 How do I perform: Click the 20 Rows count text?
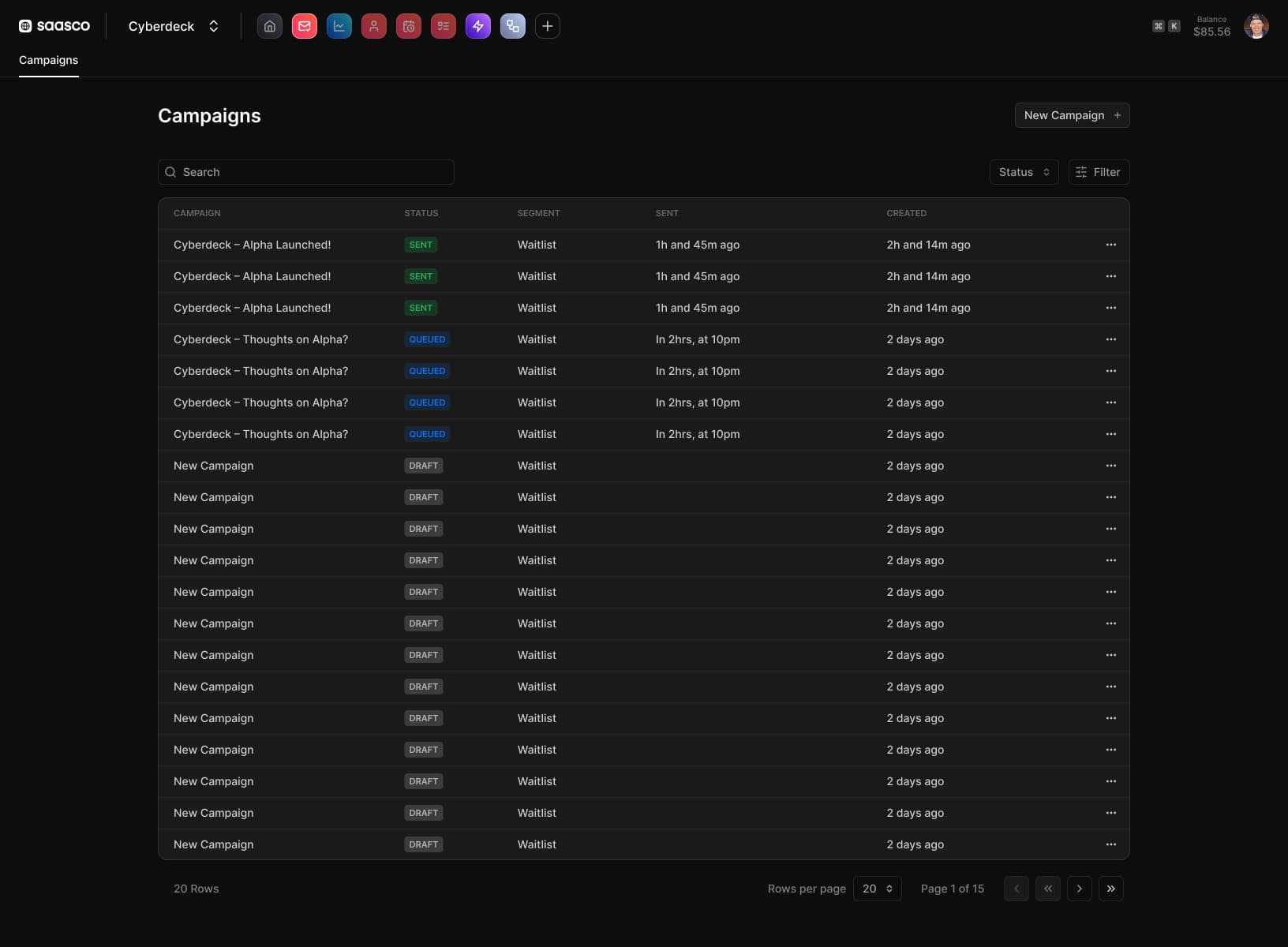tap(196, 889)
